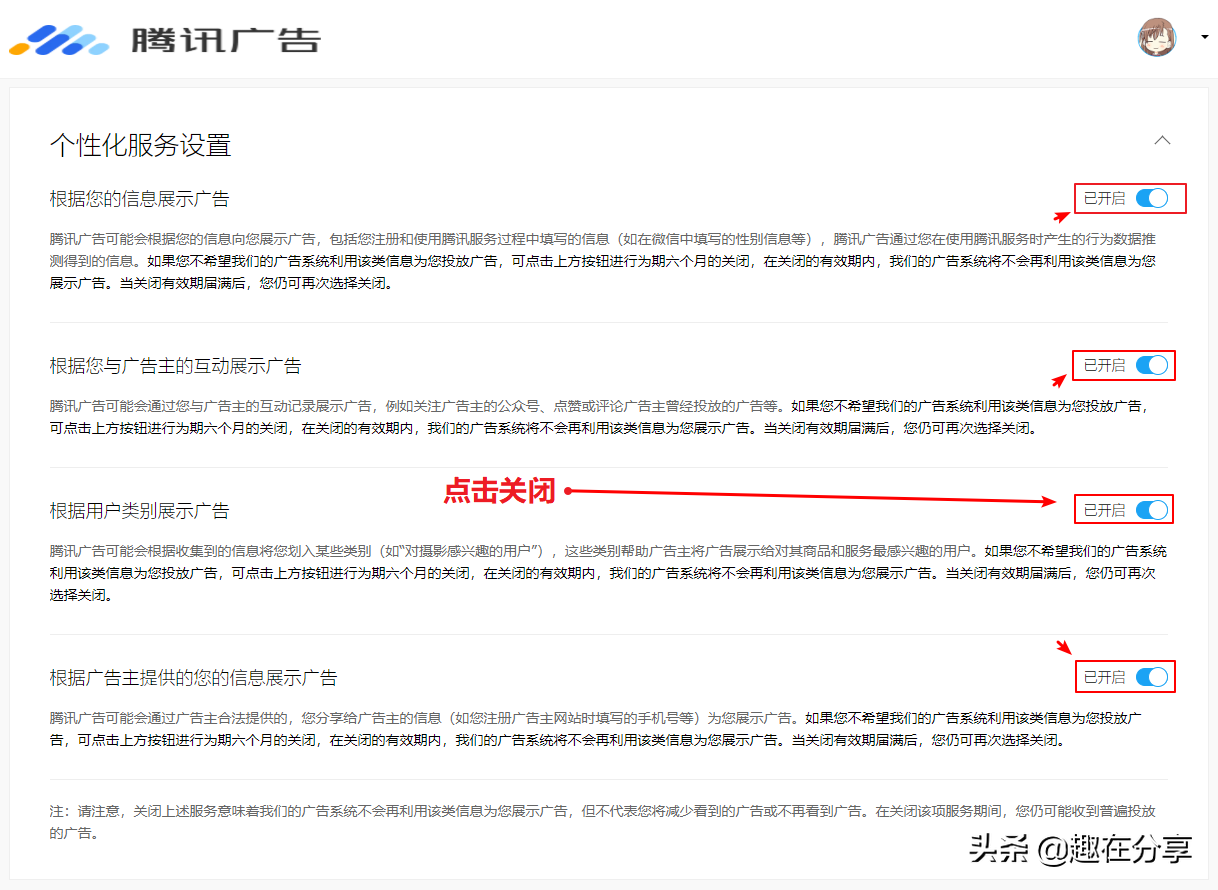Click the 根据您与广告主的互动展示广告 title

click(176, 366)
